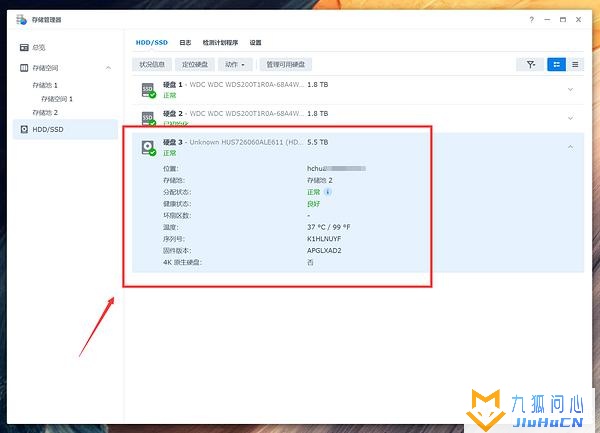Screen dimensions: 600x433
Task: Click the 总览 overview icon in sidebar
Action: click(x=24, y=47)
